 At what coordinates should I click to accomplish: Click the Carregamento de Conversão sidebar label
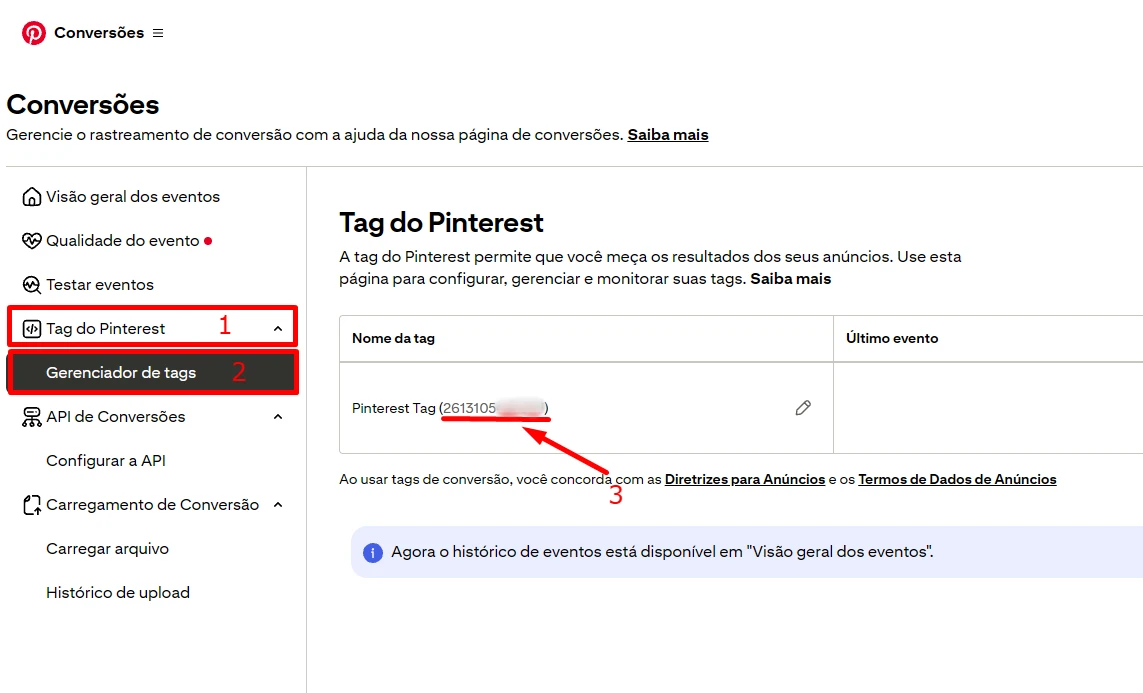(x=152, y=505)
